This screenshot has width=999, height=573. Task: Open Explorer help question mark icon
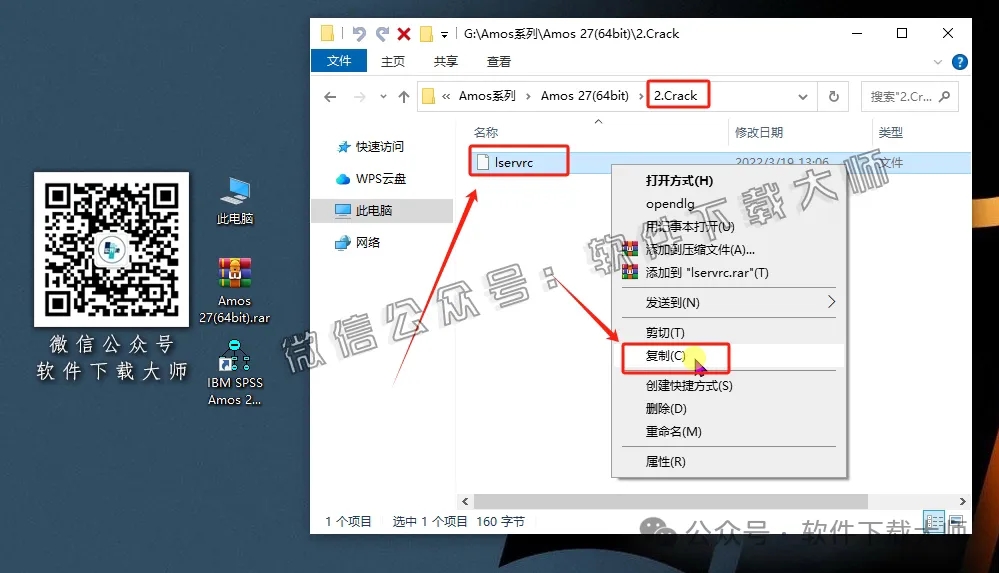coord(959,62)
